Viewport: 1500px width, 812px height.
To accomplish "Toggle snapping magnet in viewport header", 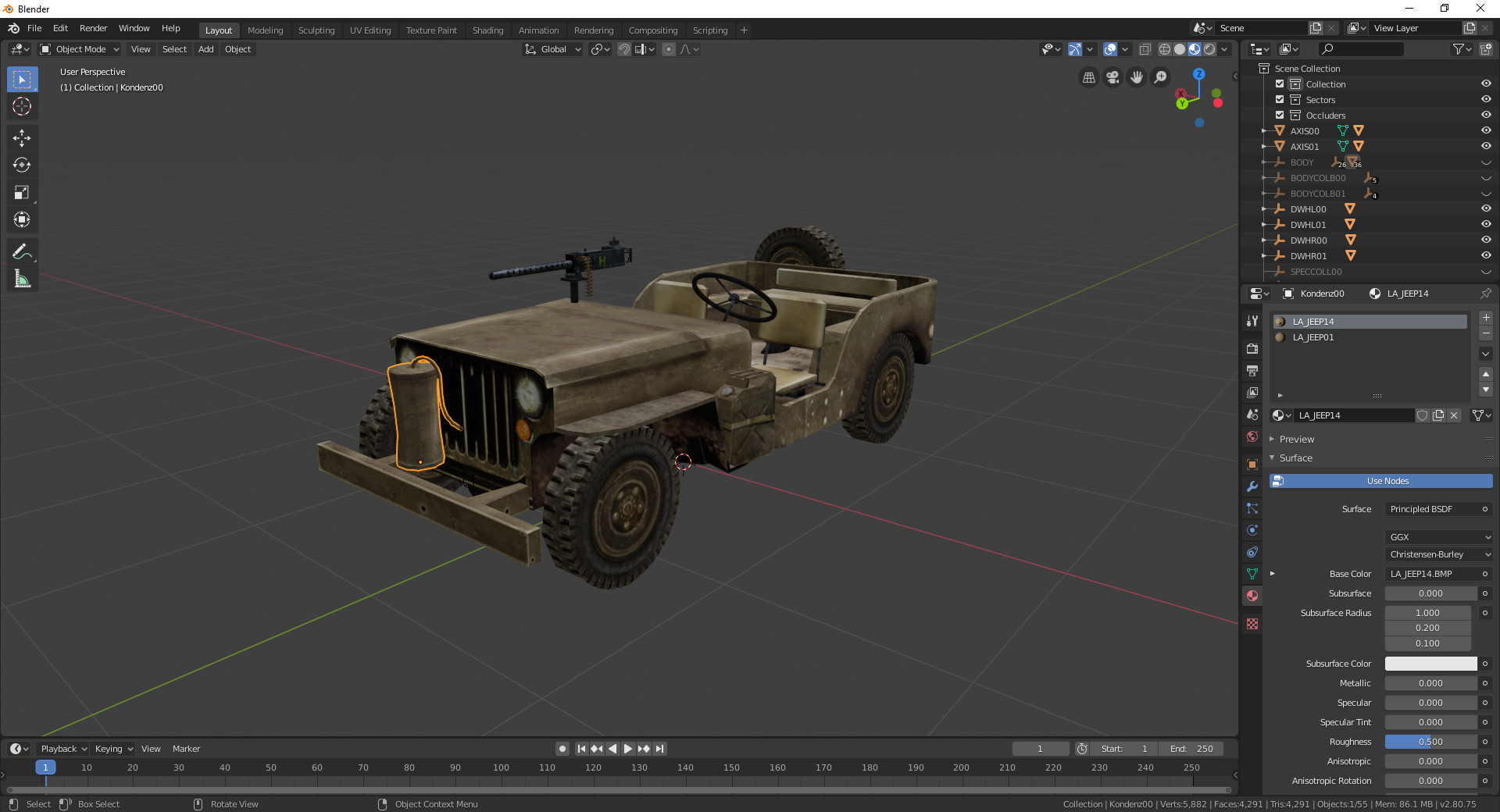I will [x=624, y=49].
